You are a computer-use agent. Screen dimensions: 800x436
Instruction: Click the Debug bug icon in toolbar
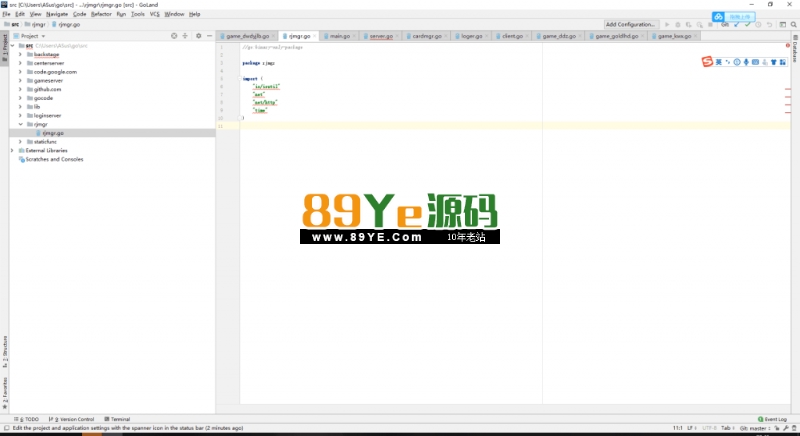coord(678,24)
